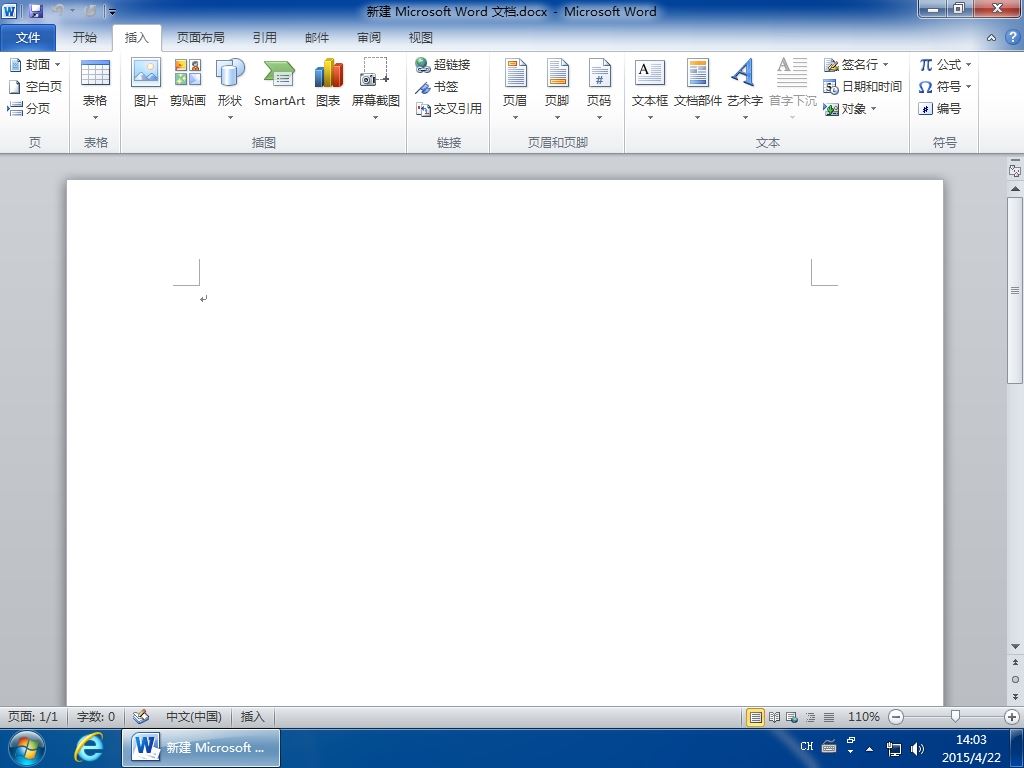Insert a signature line (签名行)
This screenshot has width=1024, height=768.
point(850,65)
